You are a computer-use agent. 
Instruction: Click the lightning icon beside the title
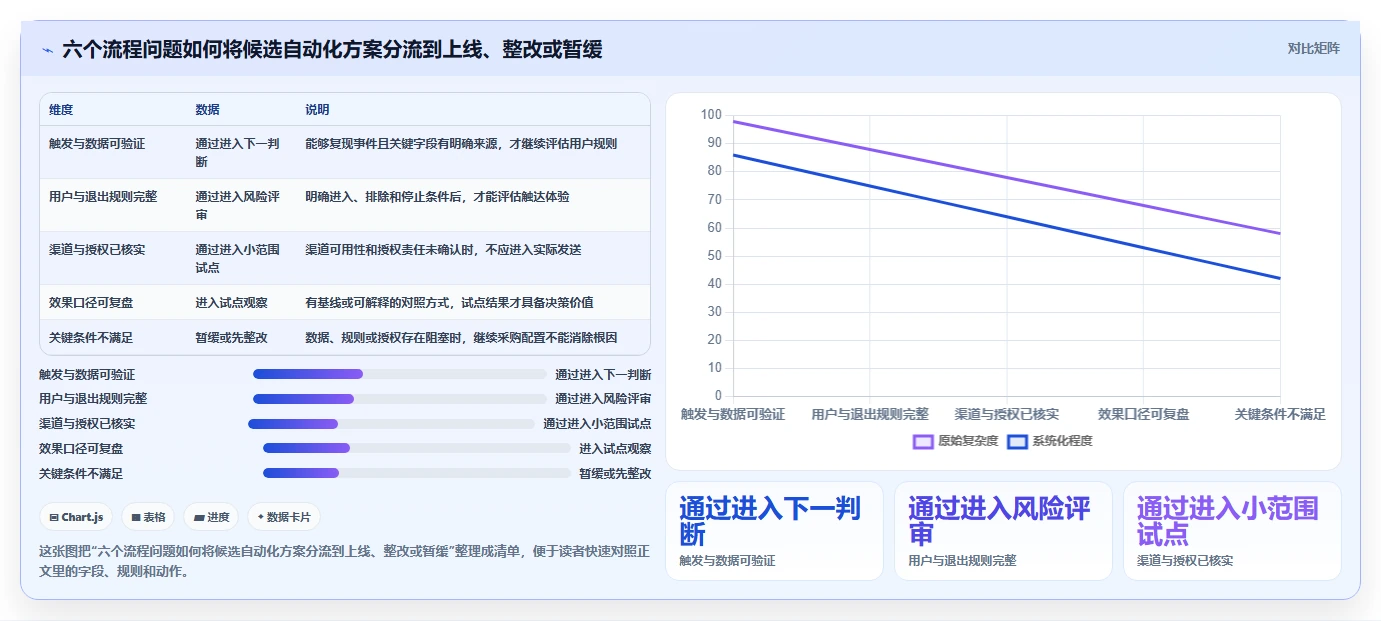tap(48, 50)
